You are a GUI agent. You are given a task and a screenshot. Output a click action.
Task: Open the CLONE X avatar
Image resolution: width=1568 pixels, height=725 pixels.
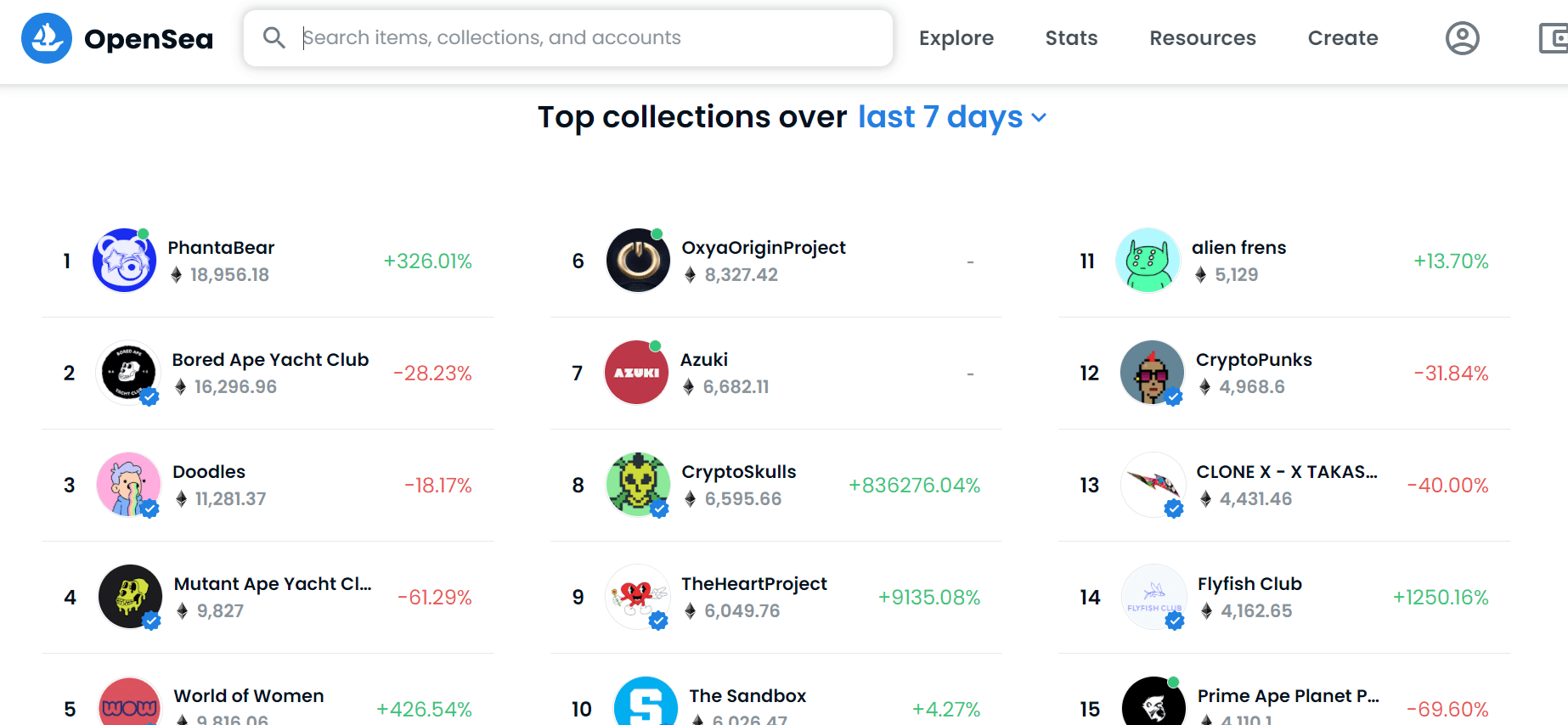click(x=1153, y=485)
